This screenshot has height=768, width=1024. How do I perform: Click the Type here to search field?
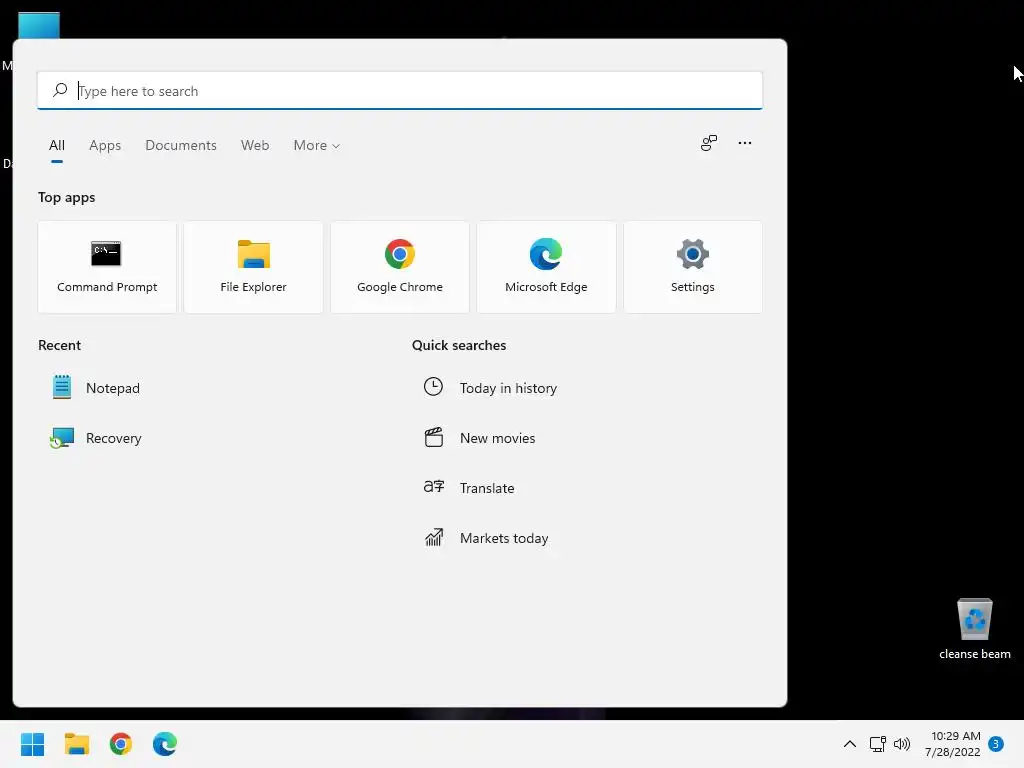pos(400,91)
